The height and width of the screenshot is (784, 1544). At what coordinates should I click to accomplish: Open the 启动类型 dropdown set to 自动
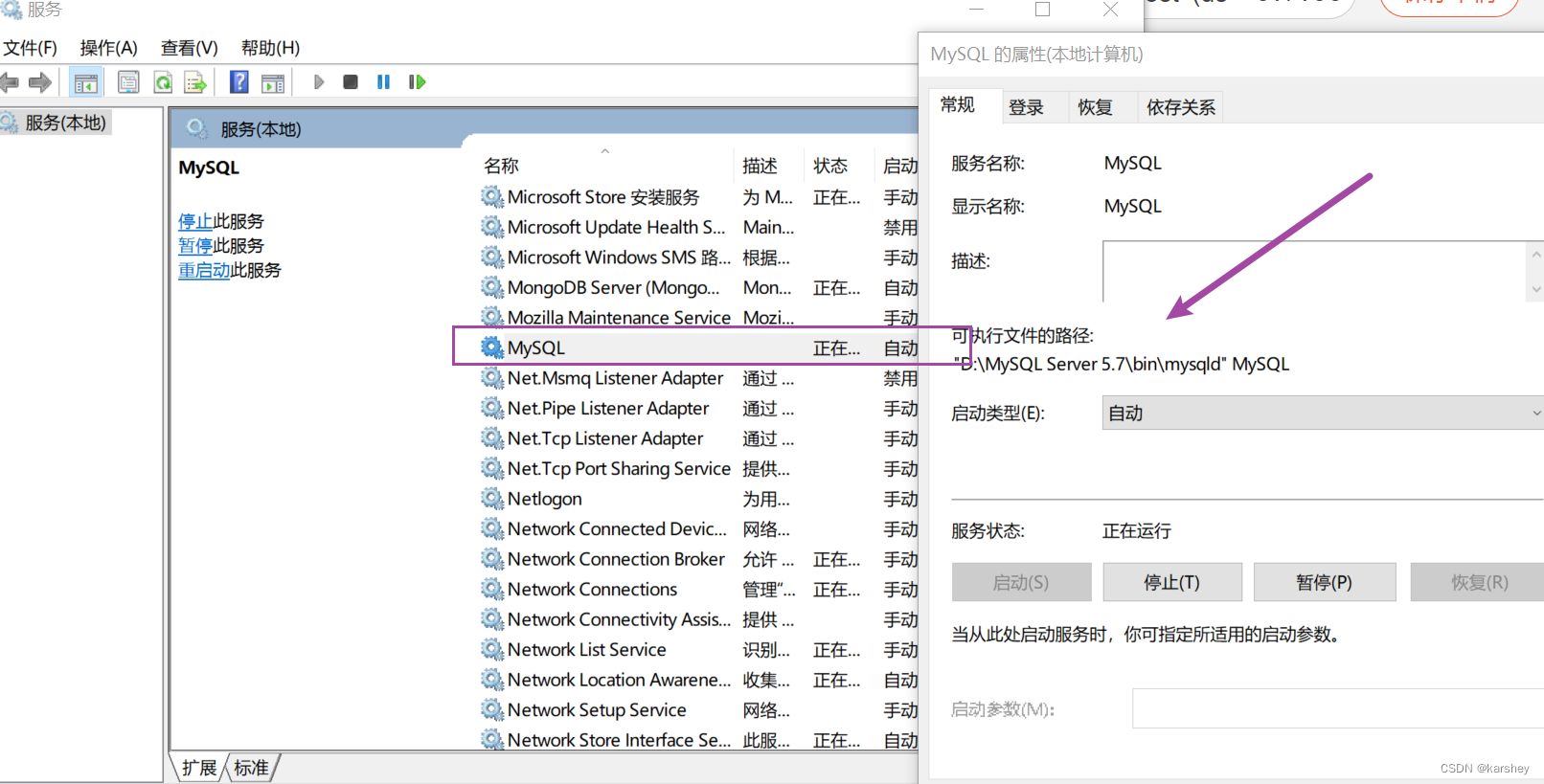point(1323,414)
